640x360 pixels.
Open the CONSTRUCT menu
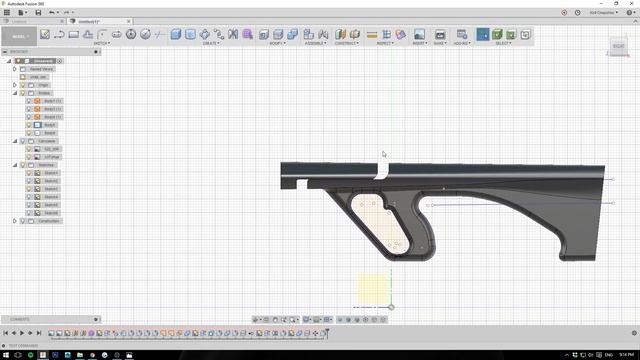[x=347, y=43]
